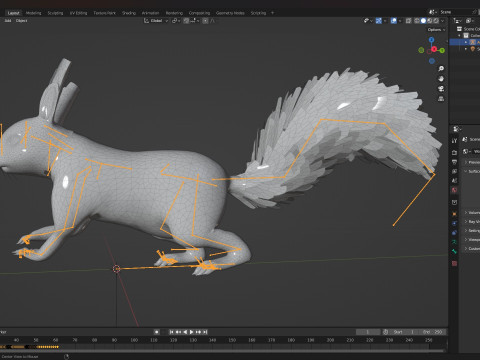Toggle snapping magnet in viewport header
The height and width of the screenshot is (360, 480).
(186, 21)
